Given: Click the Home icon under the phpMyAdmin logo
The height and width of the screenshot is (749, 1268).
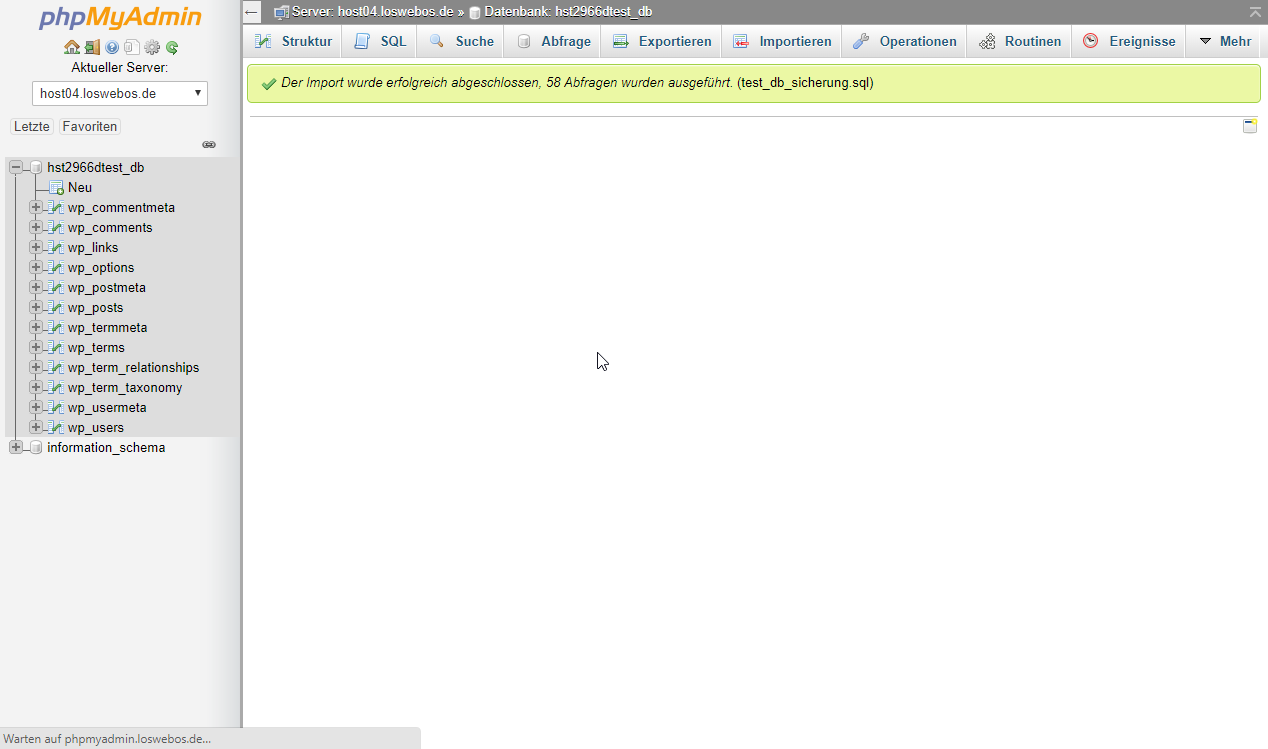Looking at the screenshot, I should [x=72, y=47].
